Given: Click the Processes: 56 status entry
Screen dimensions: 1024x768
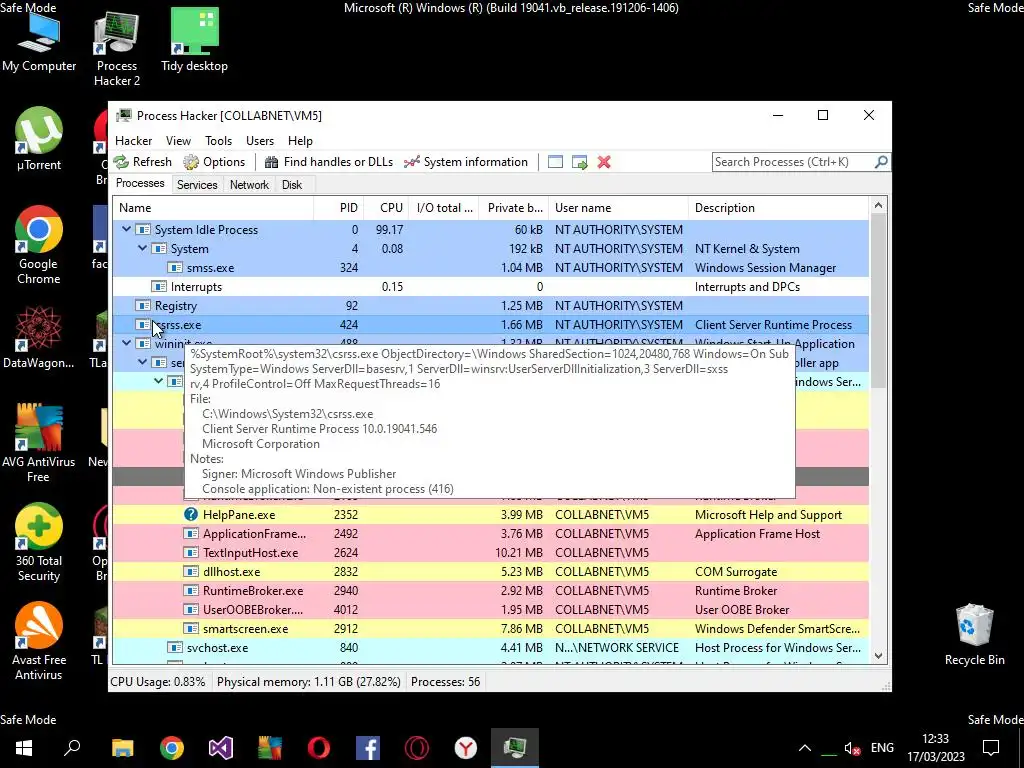Looking at the screenshot, I should coord(445,682).
